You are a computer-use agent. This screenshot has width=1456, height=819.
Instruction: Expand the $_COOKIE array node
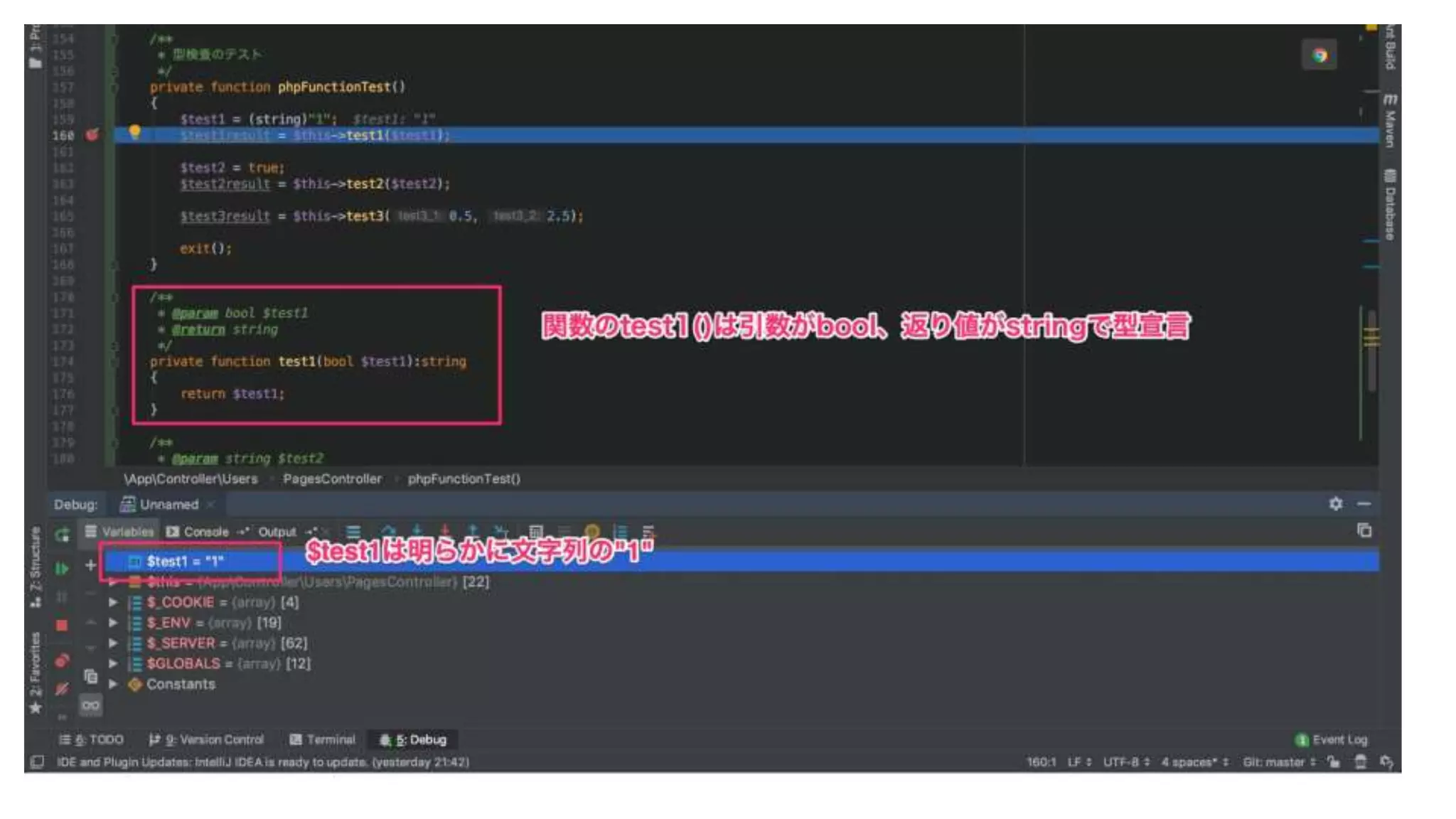[x=113, y=602]
